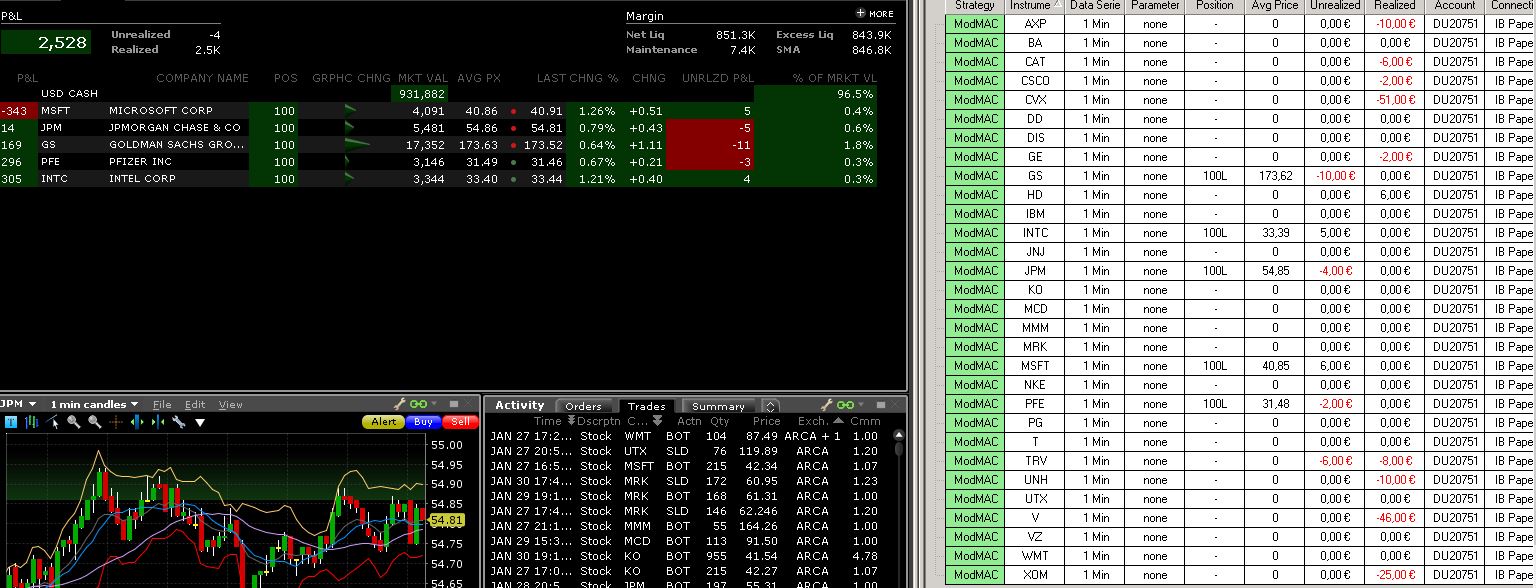The height and width of the screenshot is (588, 1536).
Task: Click the ModMAC strategy cell for AXP
Action: [x=976, y=24]
